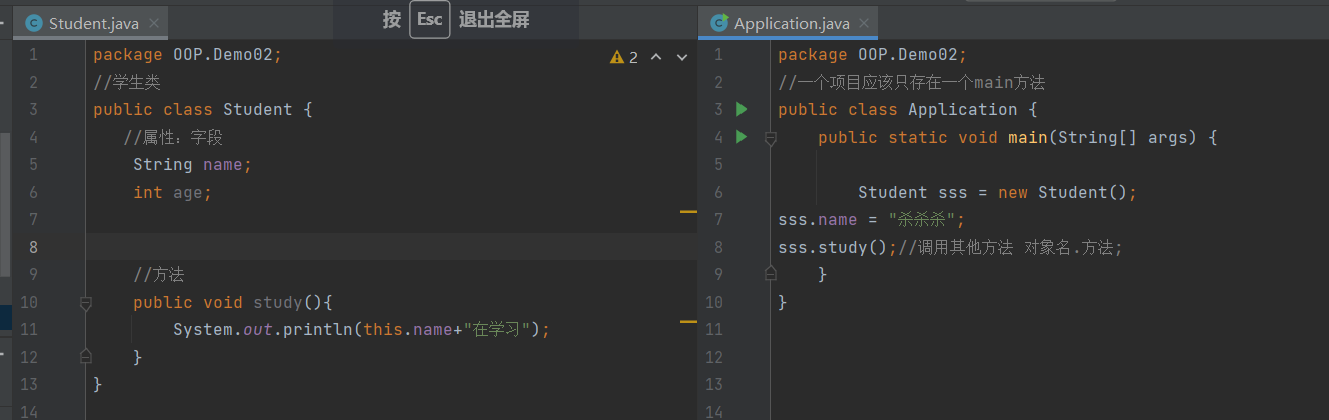
Task: Switch to the Application.java tab
Action: tap(793, 23)
